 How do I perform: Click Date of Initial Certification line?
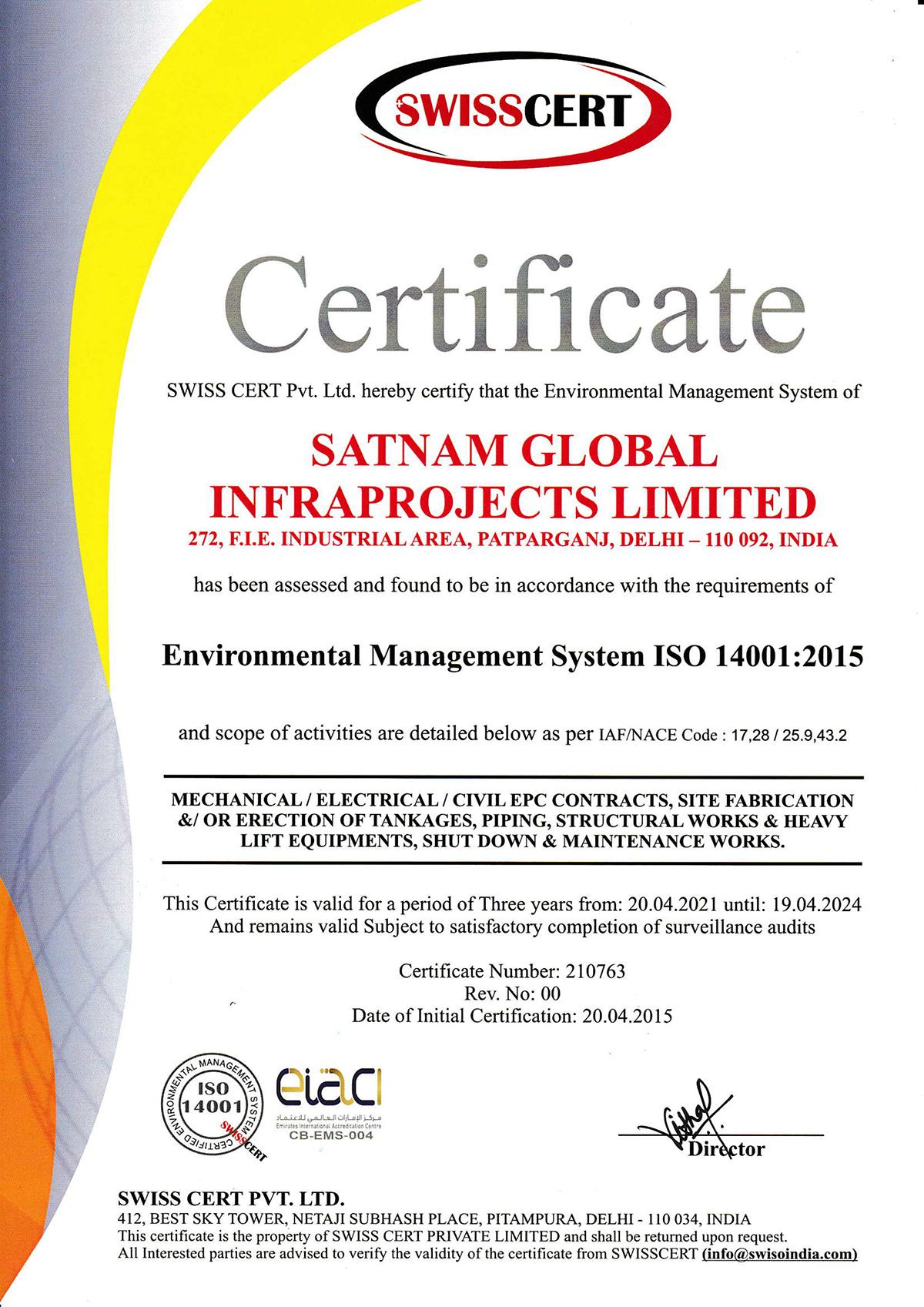pos(512,1016)
